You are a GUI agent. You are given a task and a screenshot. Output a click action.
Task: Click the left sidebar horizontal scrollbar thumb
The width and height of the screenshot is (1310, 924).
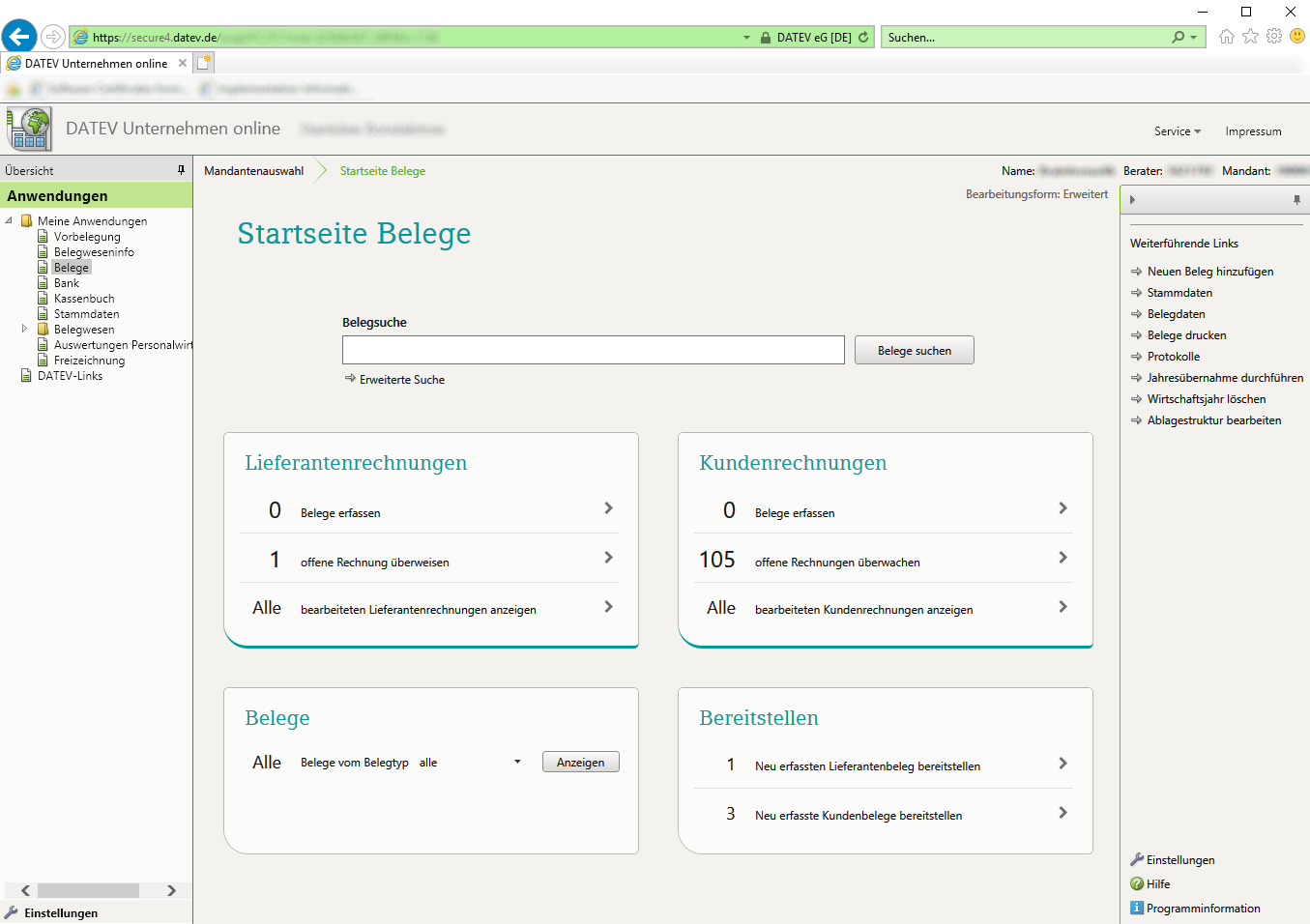tap(88, 890)
